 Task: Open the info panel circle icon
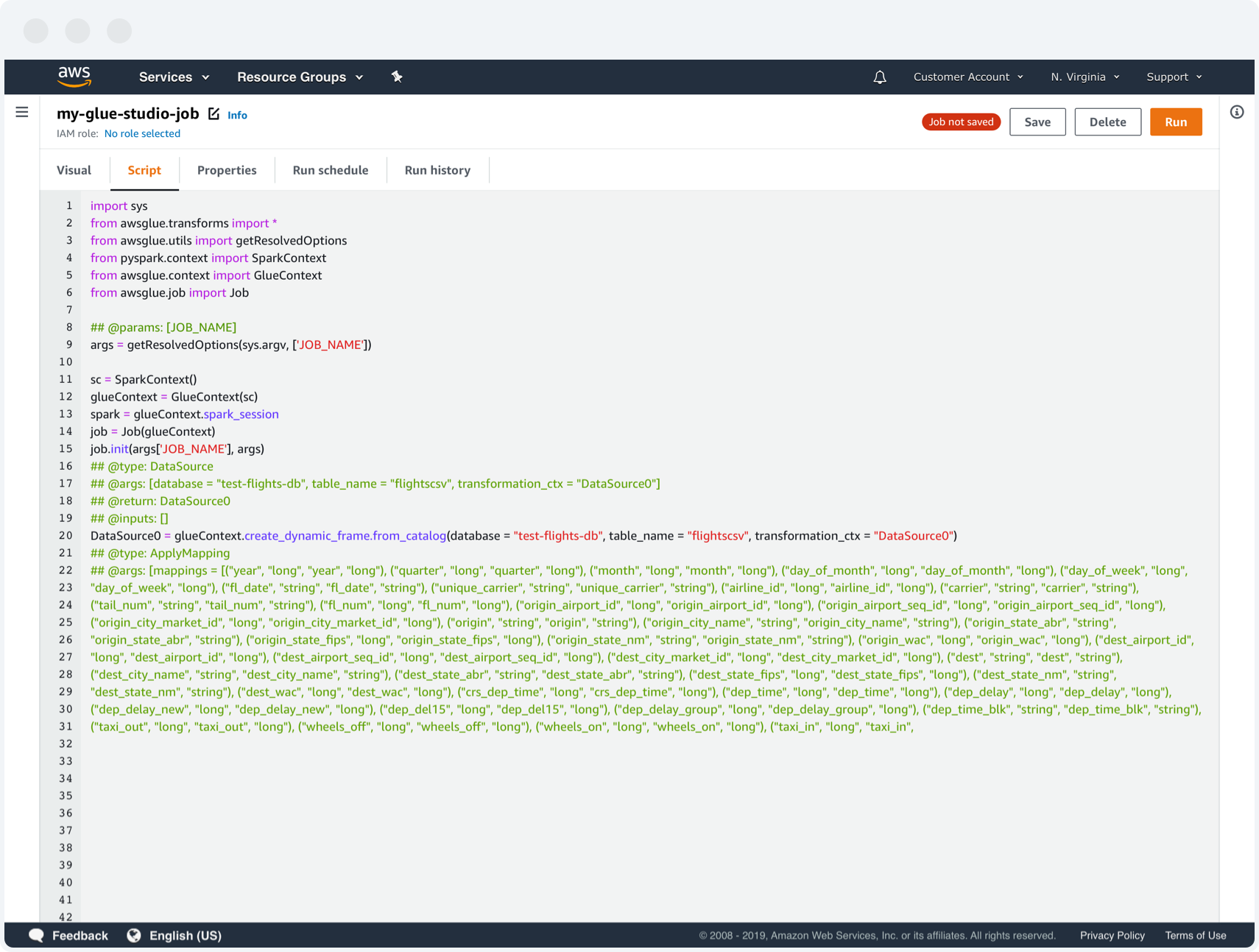point(1237,112)
